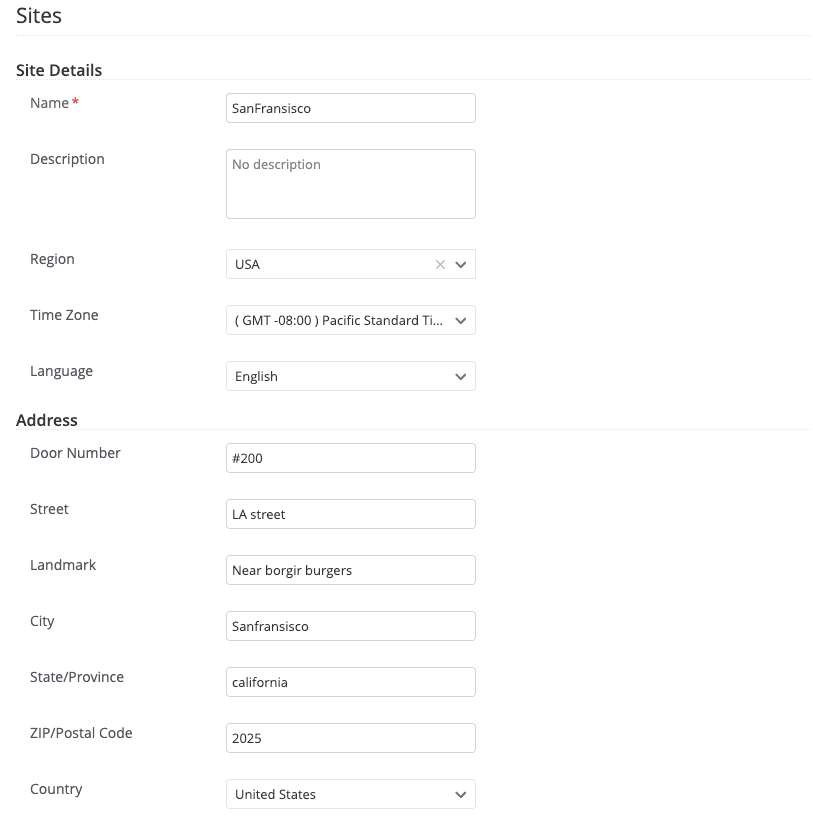
Task: Select the Landmark input field
Action: (x=350, y=570)
